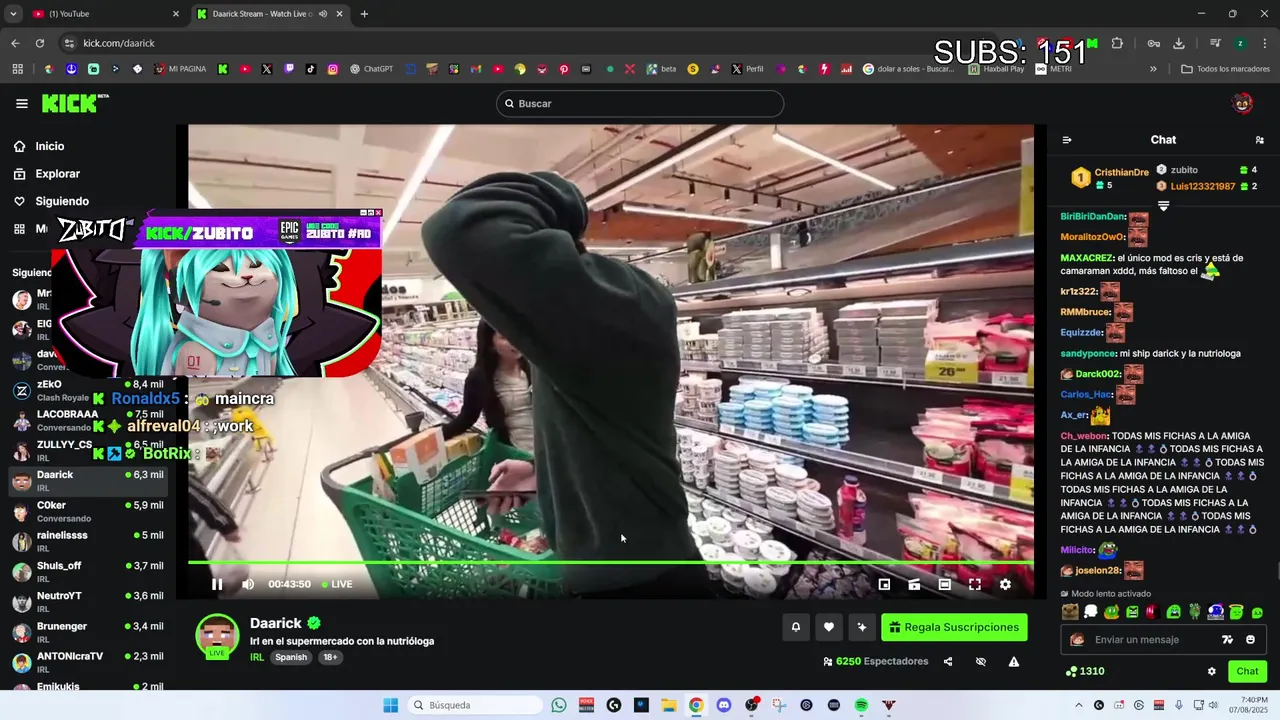Viewport: 1280px width, 720px height.
Task: Open the C0ker channel in the sidebar
Action: (88, 511)
